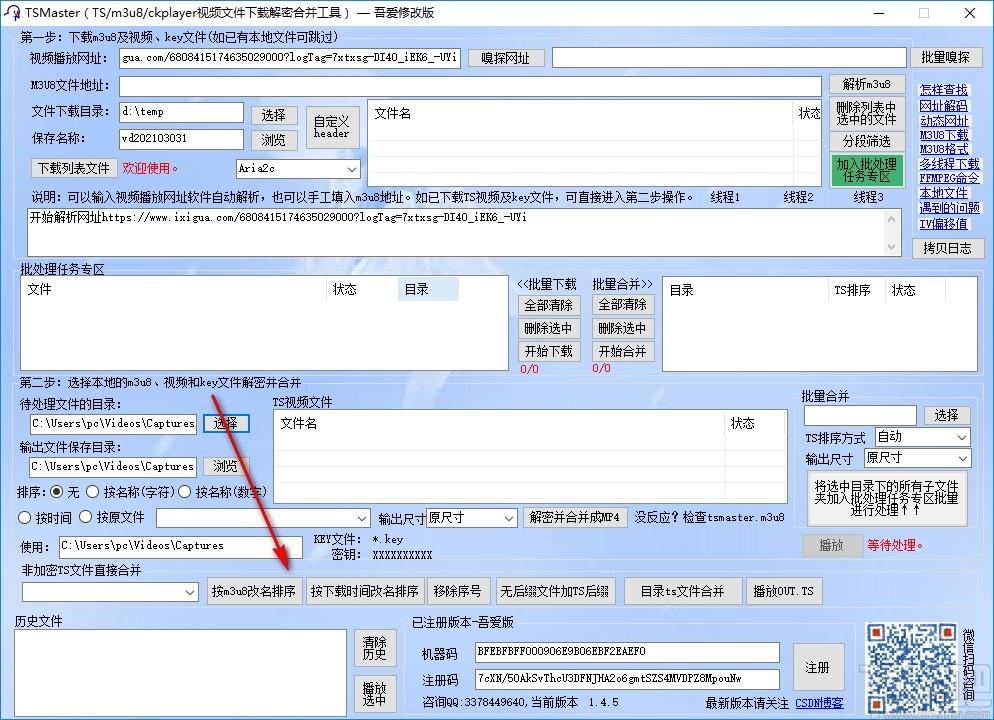Click the 移除序号 button

tap(458, 591)
